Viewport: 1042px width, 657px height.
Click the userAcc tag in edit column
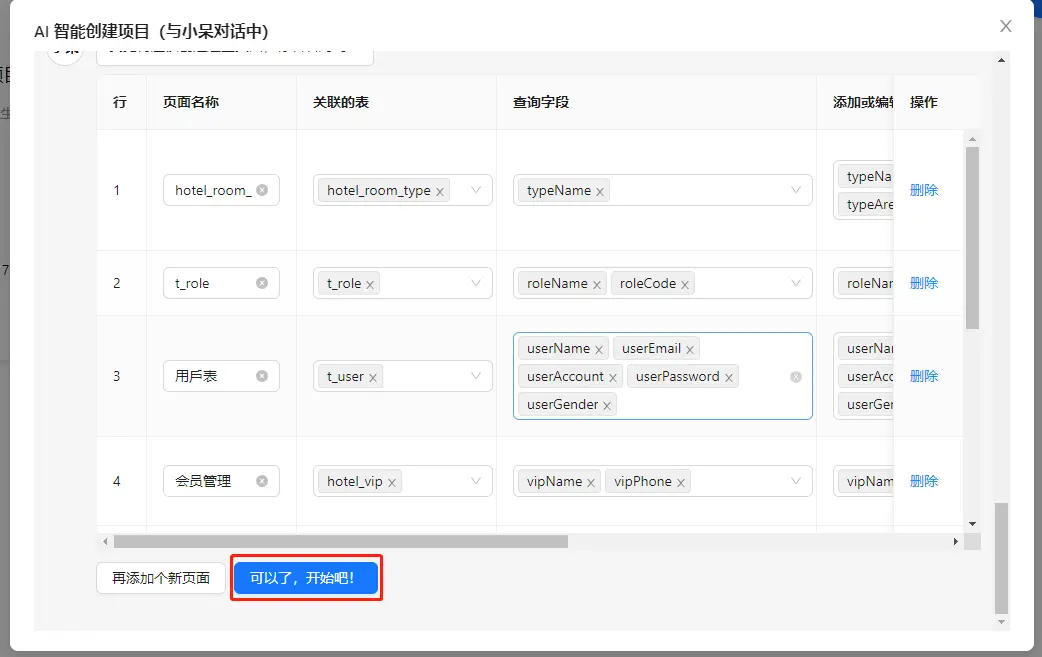pyautogui.click(x=867, y=377)
